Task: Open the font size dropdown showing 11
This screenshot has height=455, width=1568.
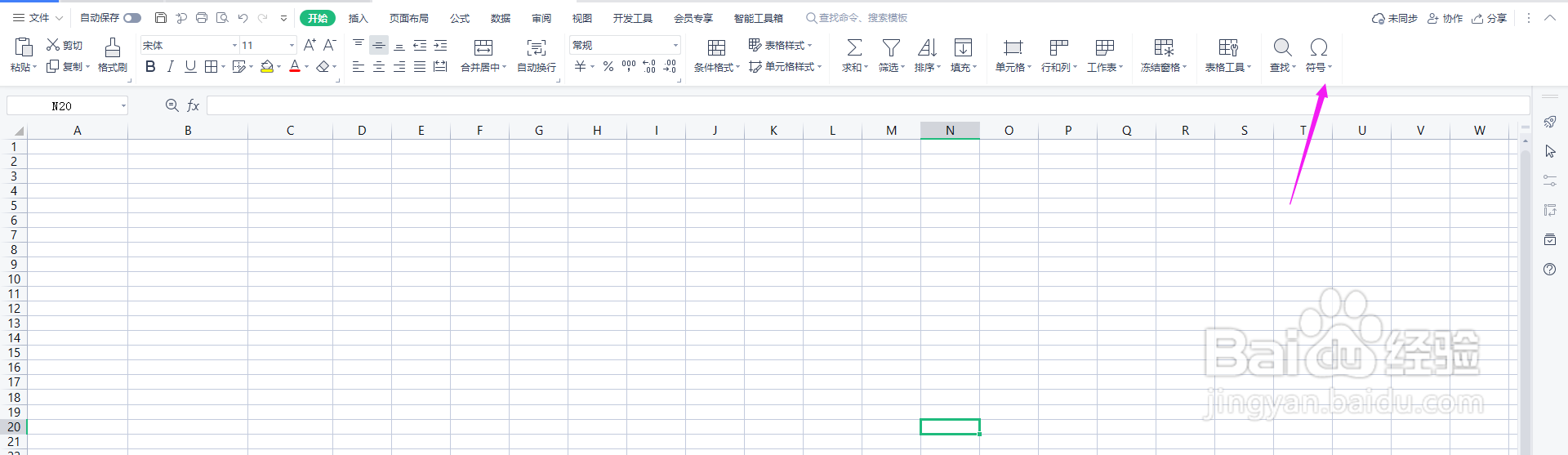Action: (292, 46)
